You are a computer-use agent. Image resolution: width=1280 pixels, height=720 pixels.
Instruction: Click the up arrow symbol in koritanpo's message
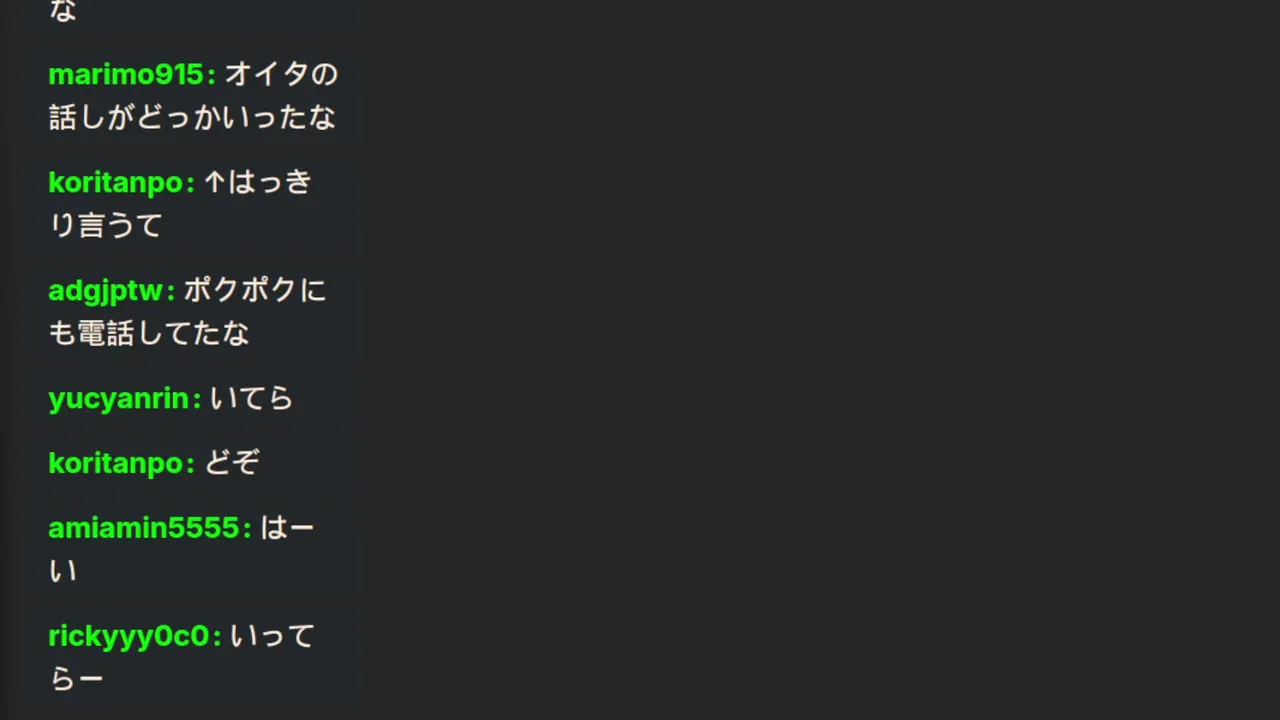[214, 182]
